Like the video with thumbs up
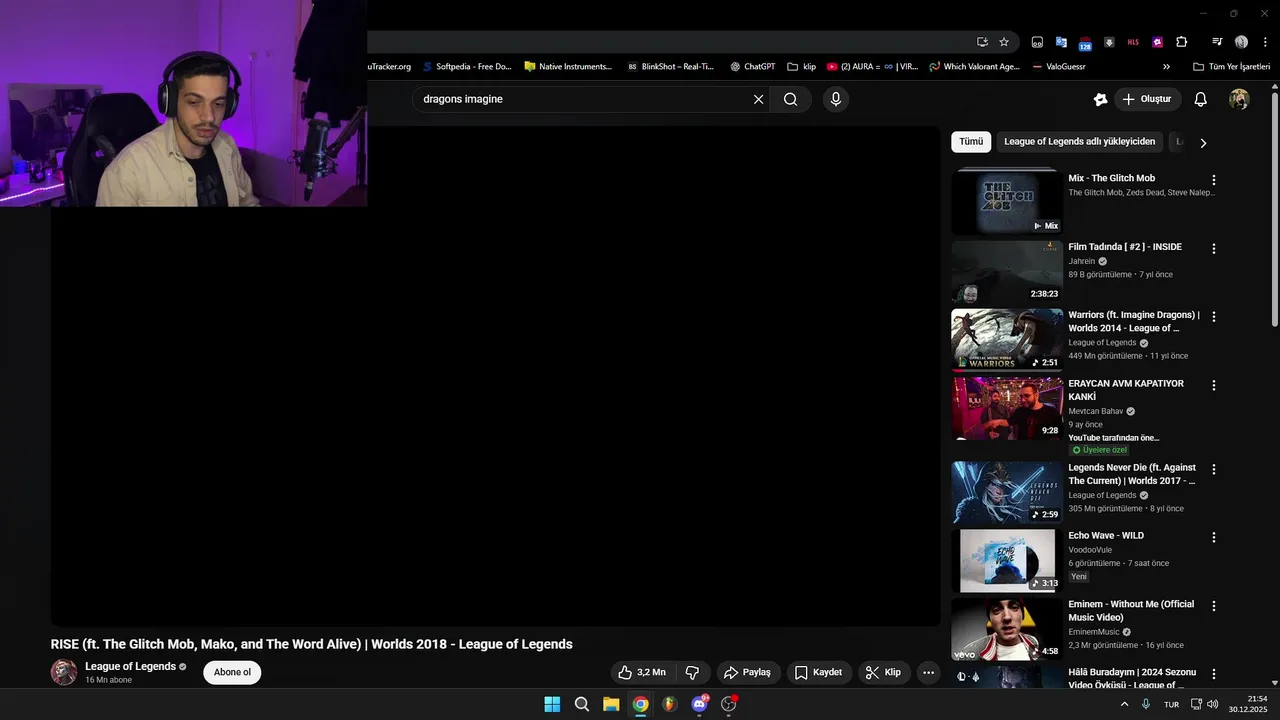Screen dimensions: 1280x720 point(642,672)
